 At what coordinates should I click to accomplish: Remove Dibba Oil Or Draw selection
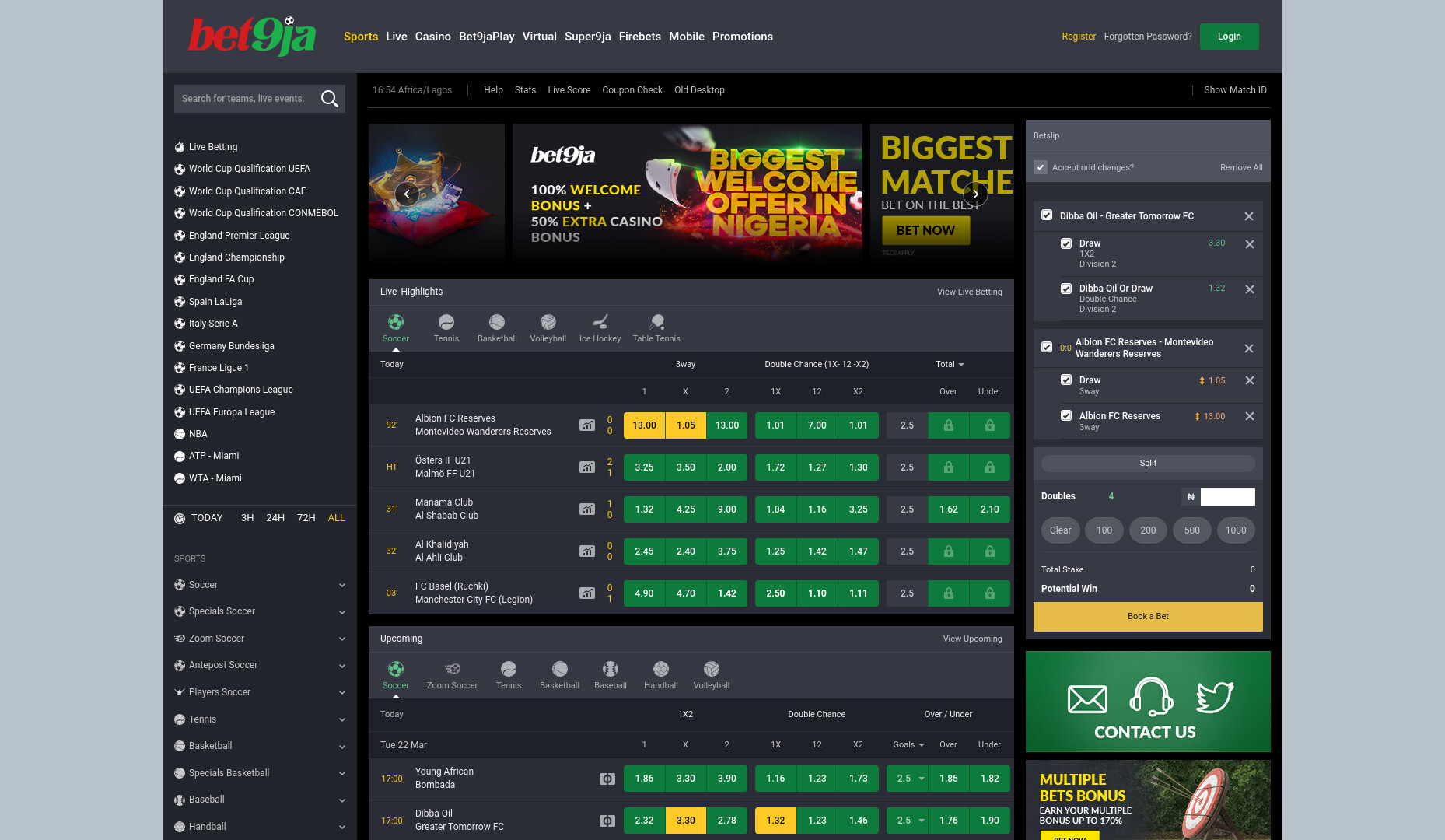tap(1250, 289)
